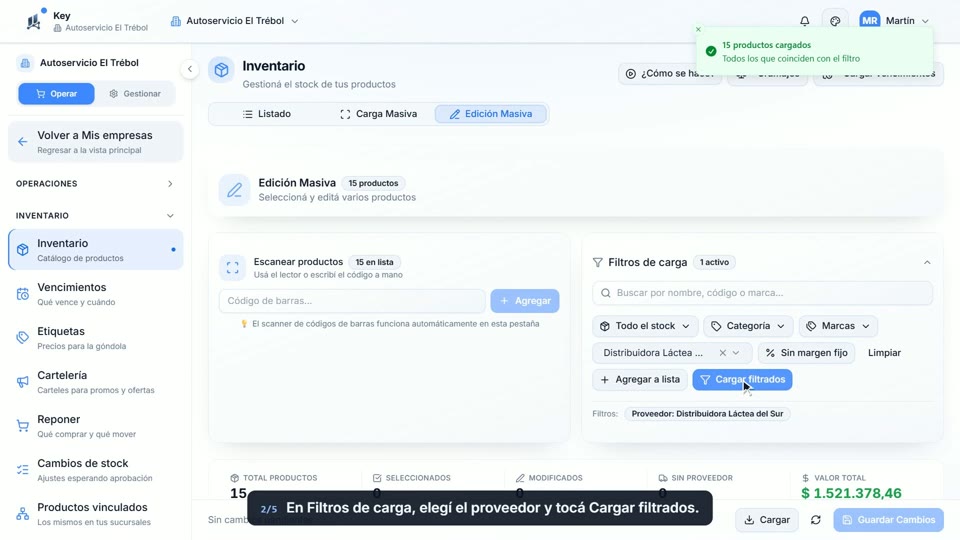The height and width of the screenshot is (540, 960).
Task: Open Cartelería in the sidebar
Action: pos(96,382)
